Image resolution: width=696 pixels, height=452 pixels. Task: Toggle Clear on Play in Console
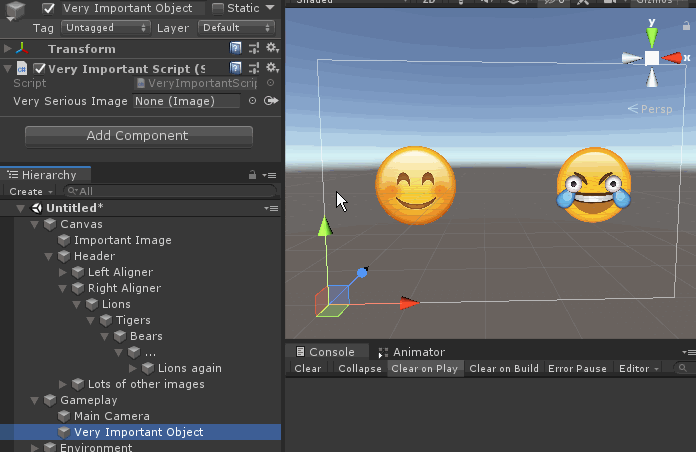(x=424, y=369)
